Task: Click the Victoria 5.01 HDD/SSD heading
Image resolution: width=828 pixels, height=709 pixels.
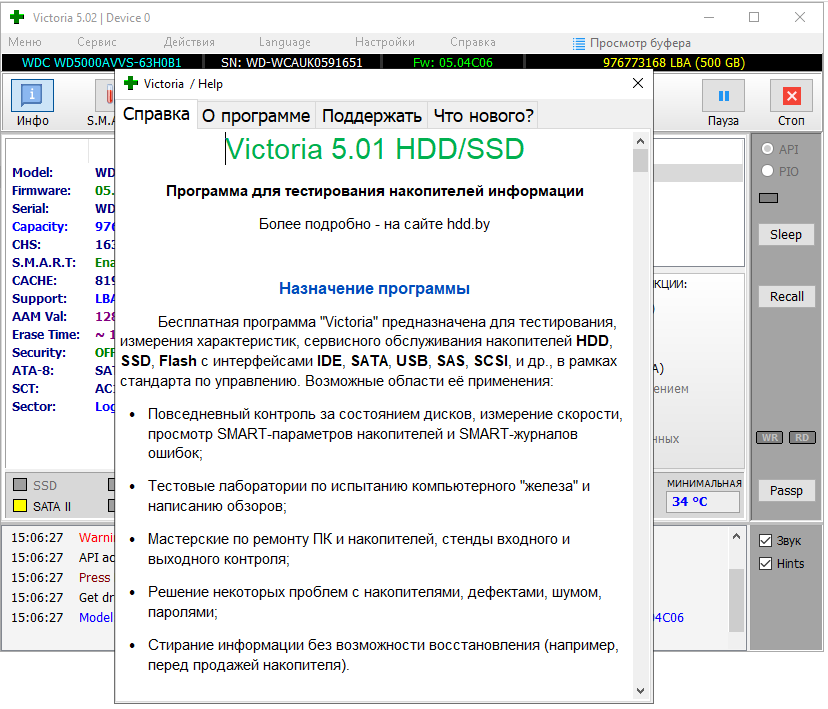Action: tap(374, 149)
